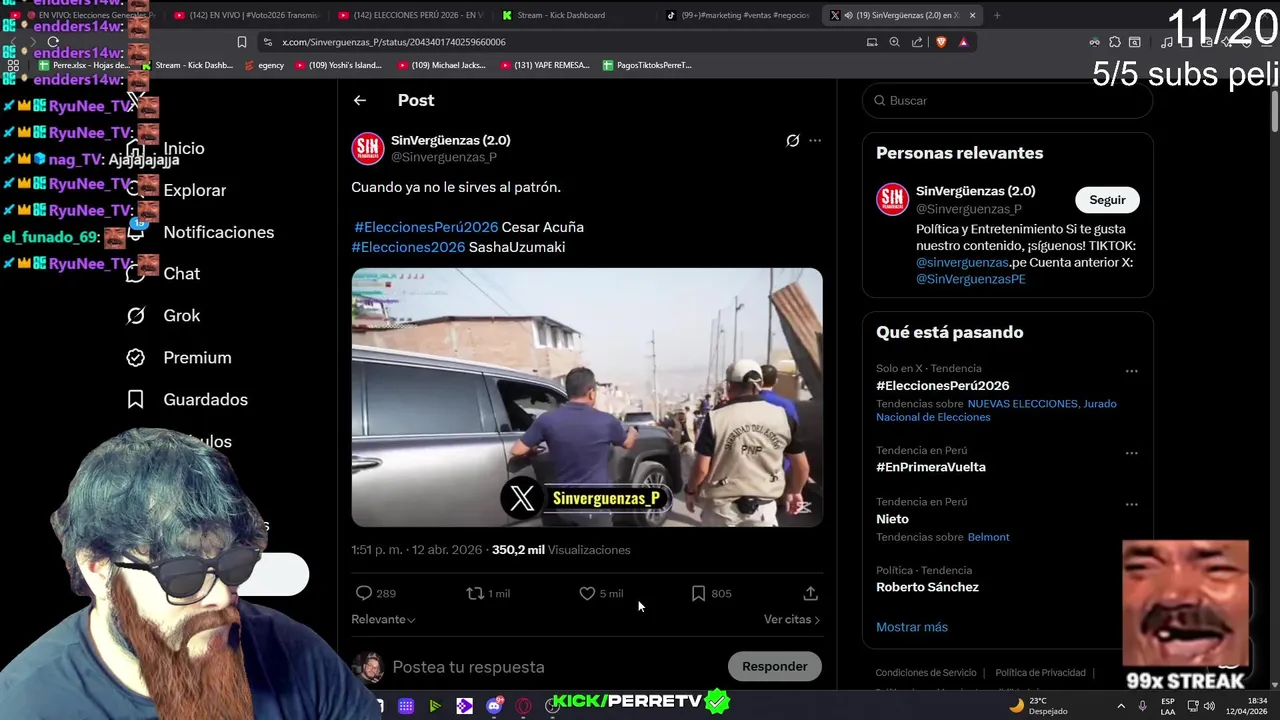Screen dimensions: 1280x720
Task: Open Ver citas link
Action: (791, 619)
